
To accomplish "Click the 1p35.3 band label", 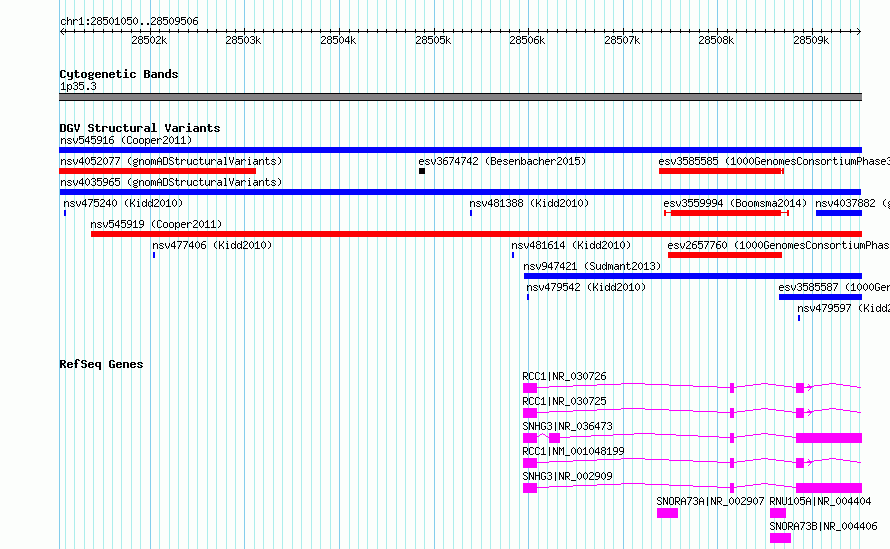I will pyautogui.click(x=78, y=86).
